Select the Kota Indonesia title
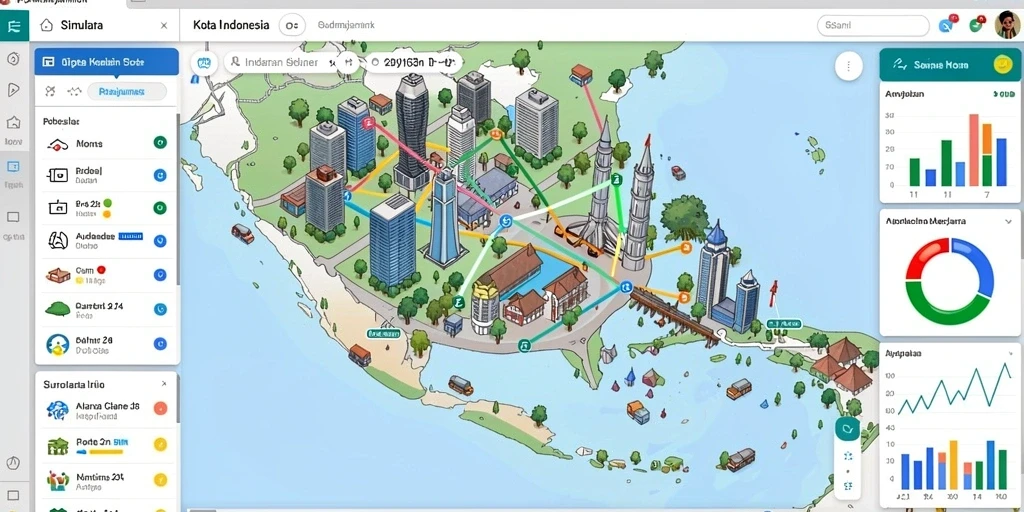1024x512 pixels. pos(231,25)
